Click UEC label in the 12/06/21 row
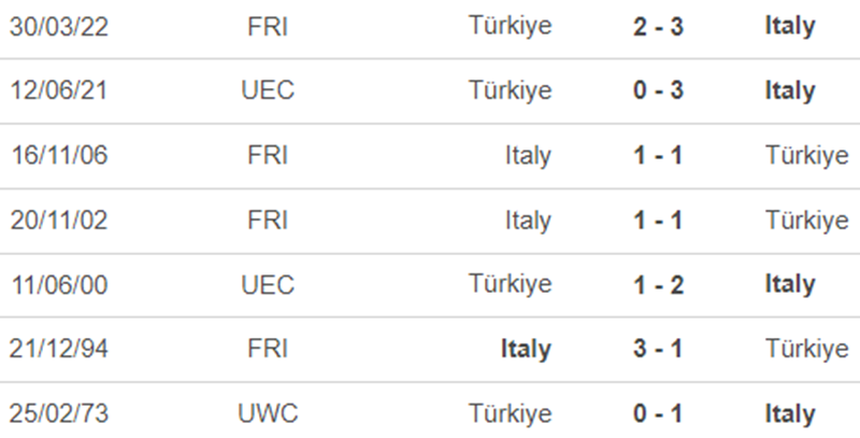The height and width of the screenshot is (438, 860). (x=268, y=91)
